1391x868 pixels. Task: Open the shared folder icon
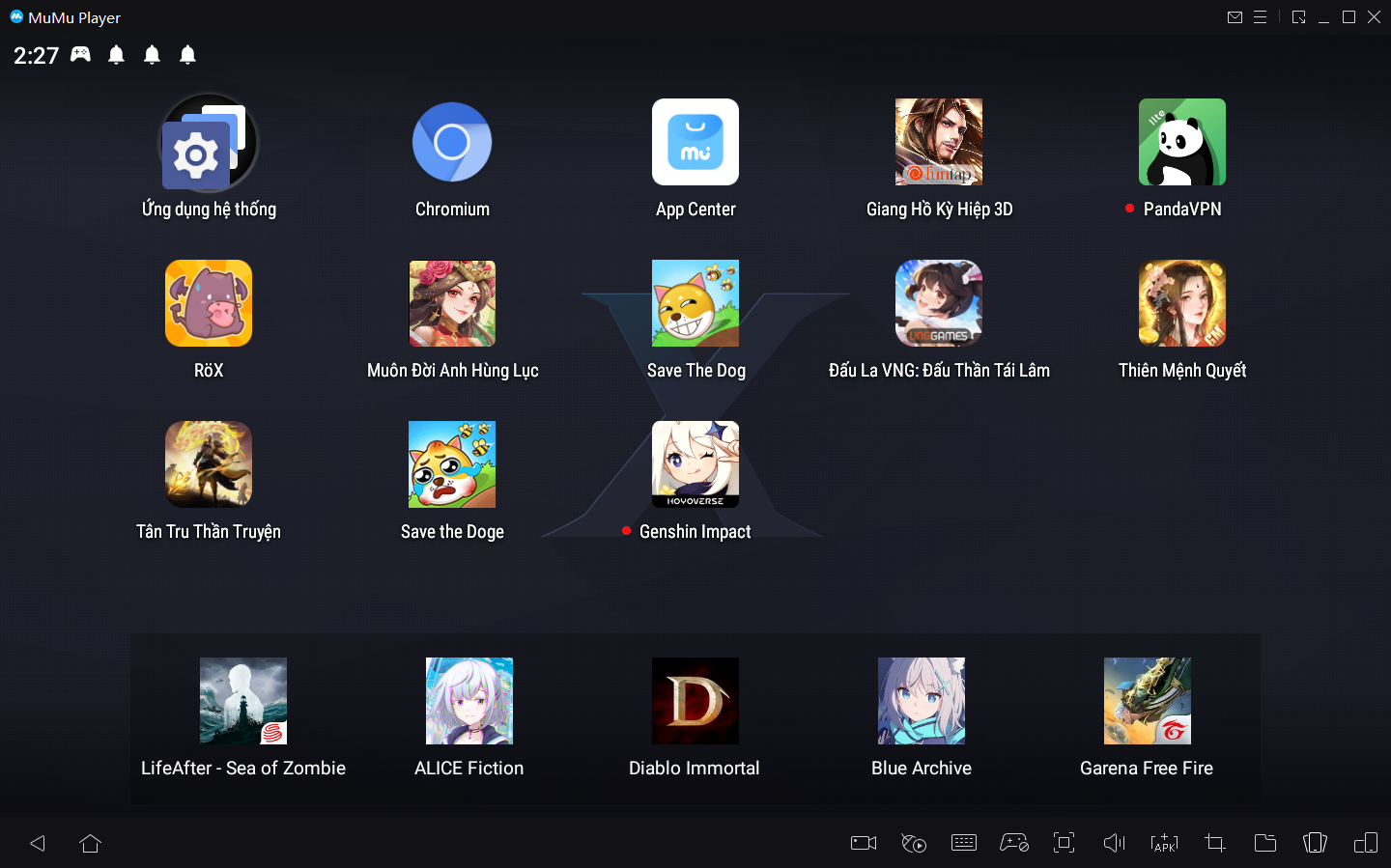(1264, 843)
